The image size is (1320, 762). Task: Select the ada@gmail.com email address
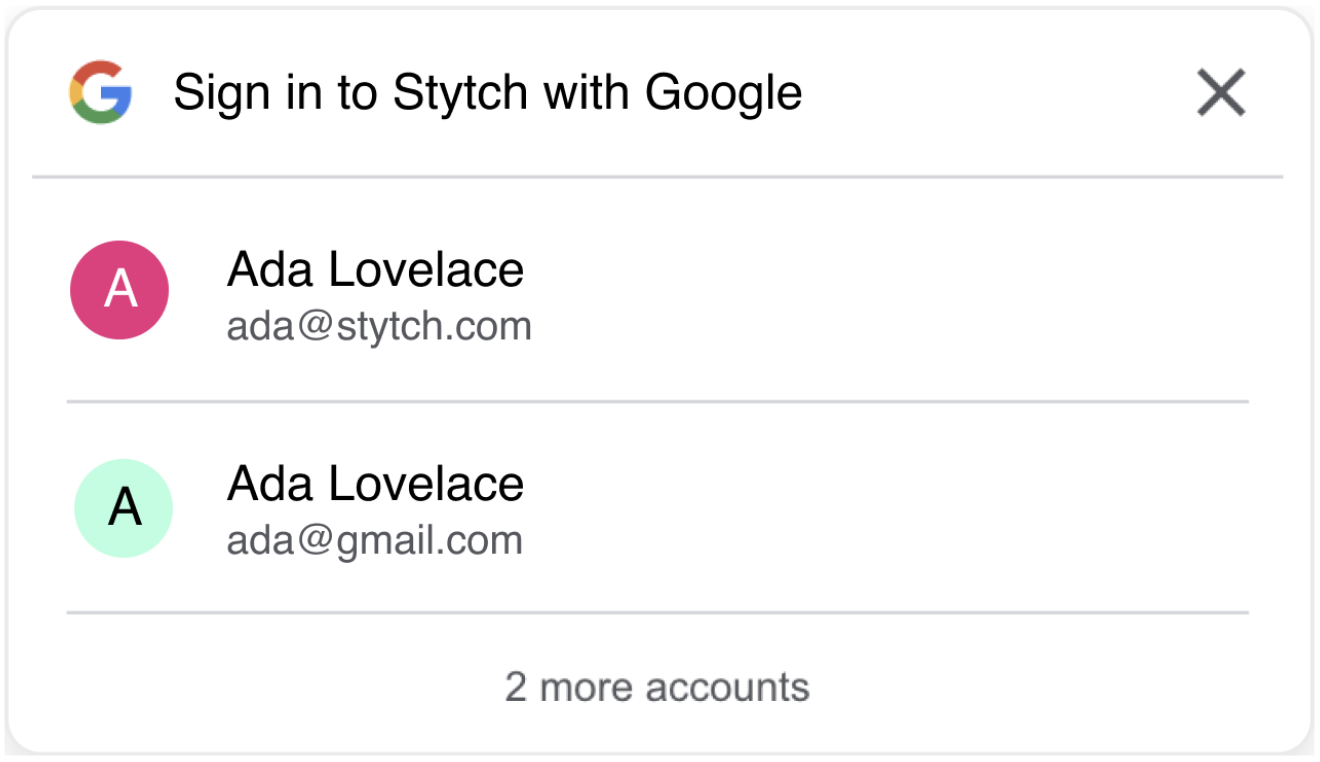375,540
